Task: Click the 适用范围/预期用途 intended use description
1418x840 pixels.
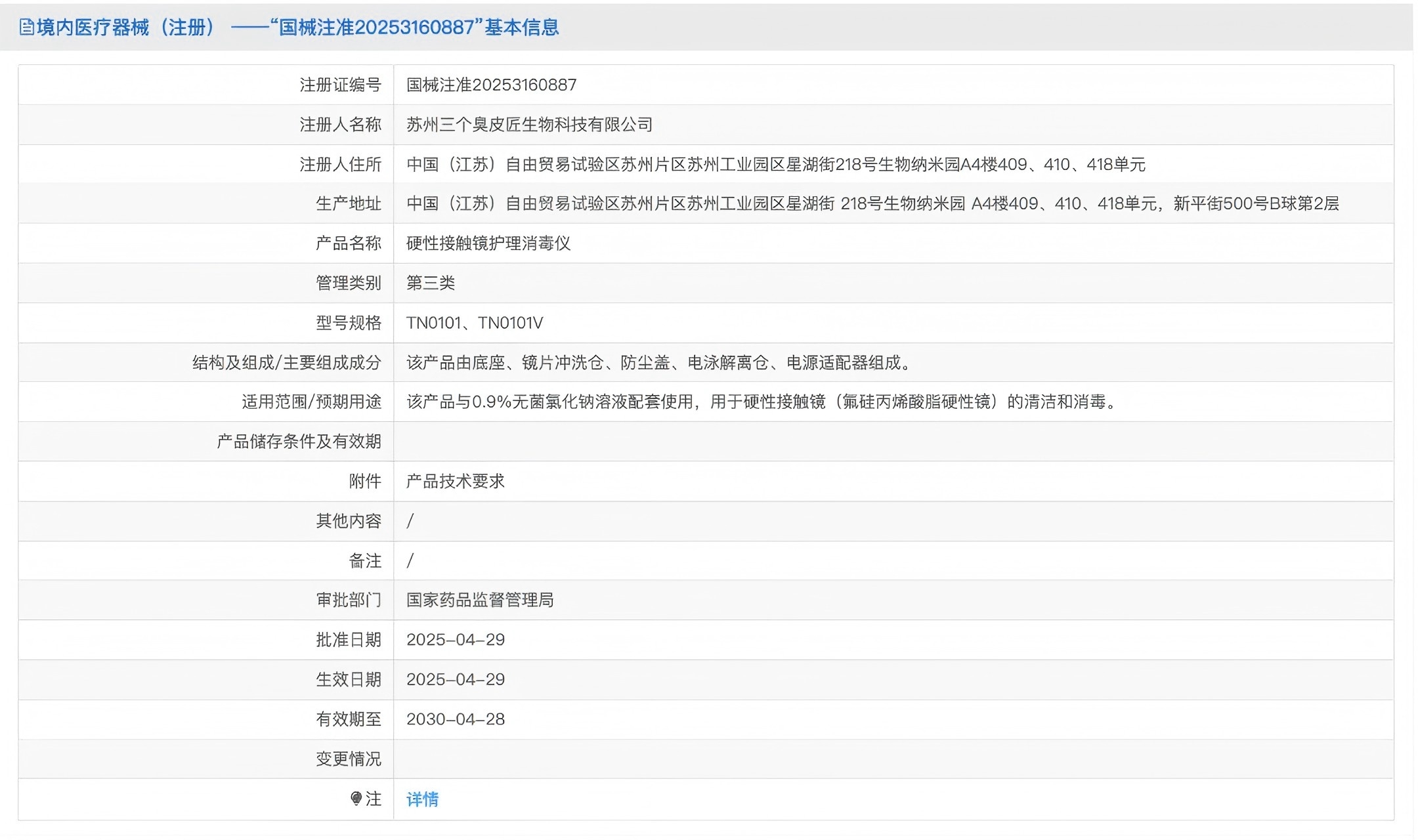Action: click(x=762, y=402)
